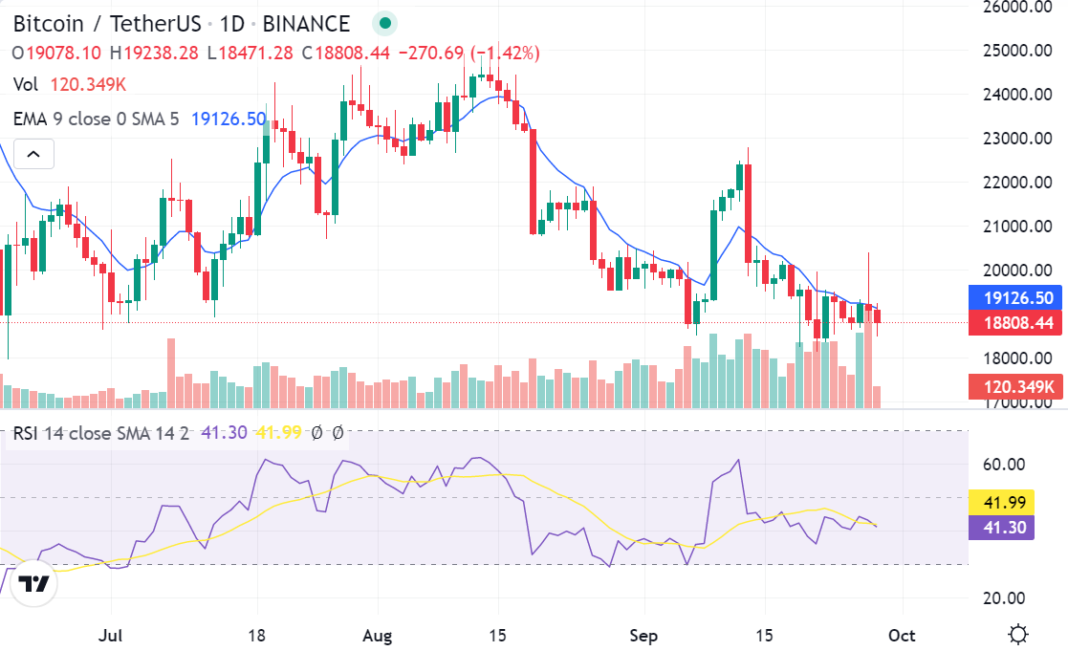
Task: Click the green market status dot beside BINANCE
Action: tap(384, 21)
